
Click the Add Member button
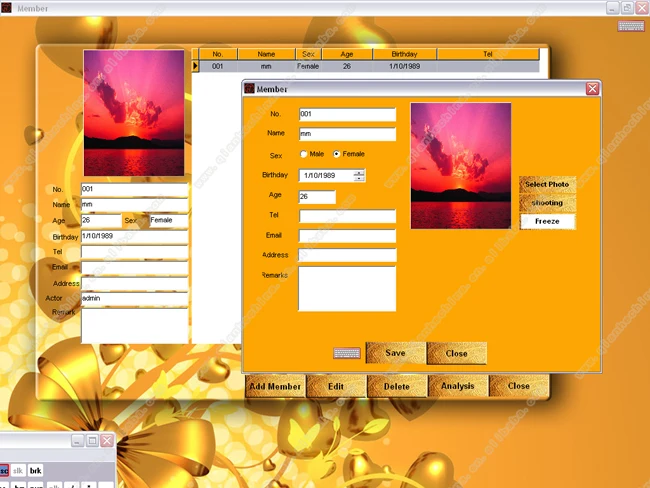[x=275, y=386]
